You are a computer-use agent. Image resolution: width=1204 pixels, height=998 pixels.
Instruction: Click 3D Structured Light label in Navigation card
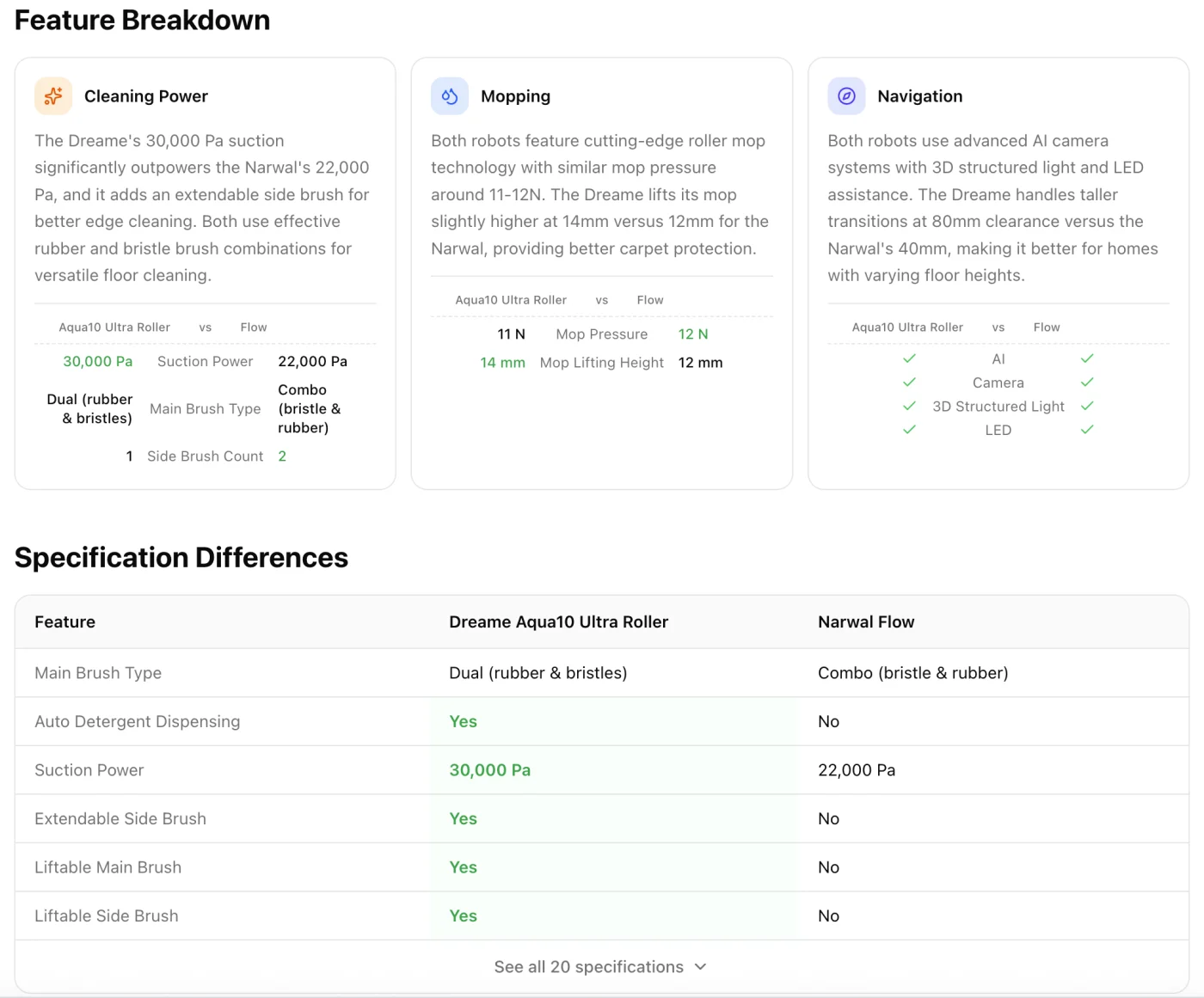pos(998,406)
